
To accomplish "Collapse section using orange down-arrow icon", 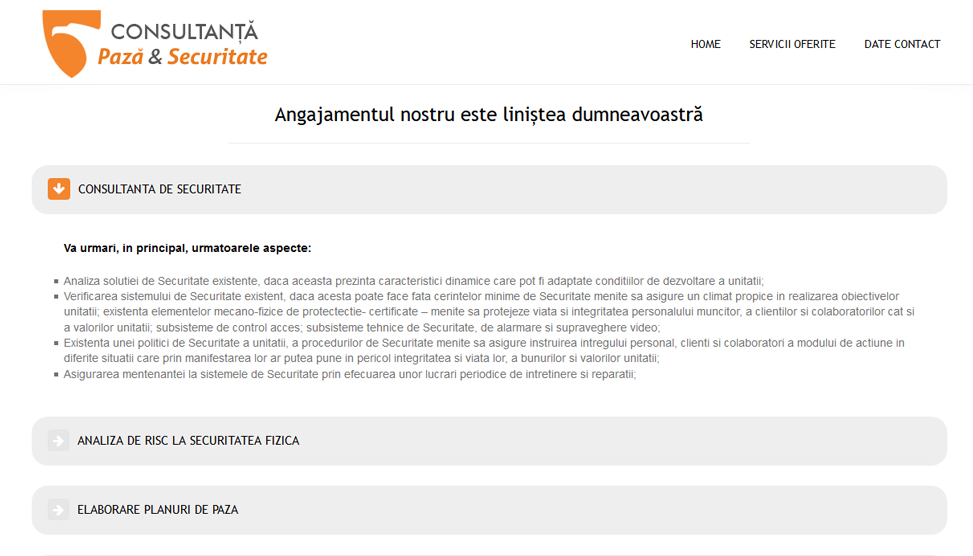I will pos(59,189).
